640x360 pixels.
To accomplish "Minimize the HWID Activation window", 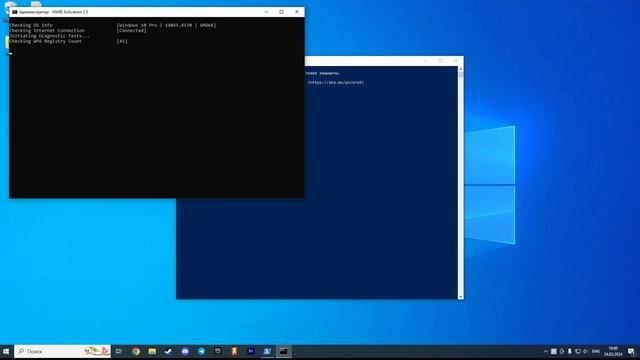I will (266, 12).
